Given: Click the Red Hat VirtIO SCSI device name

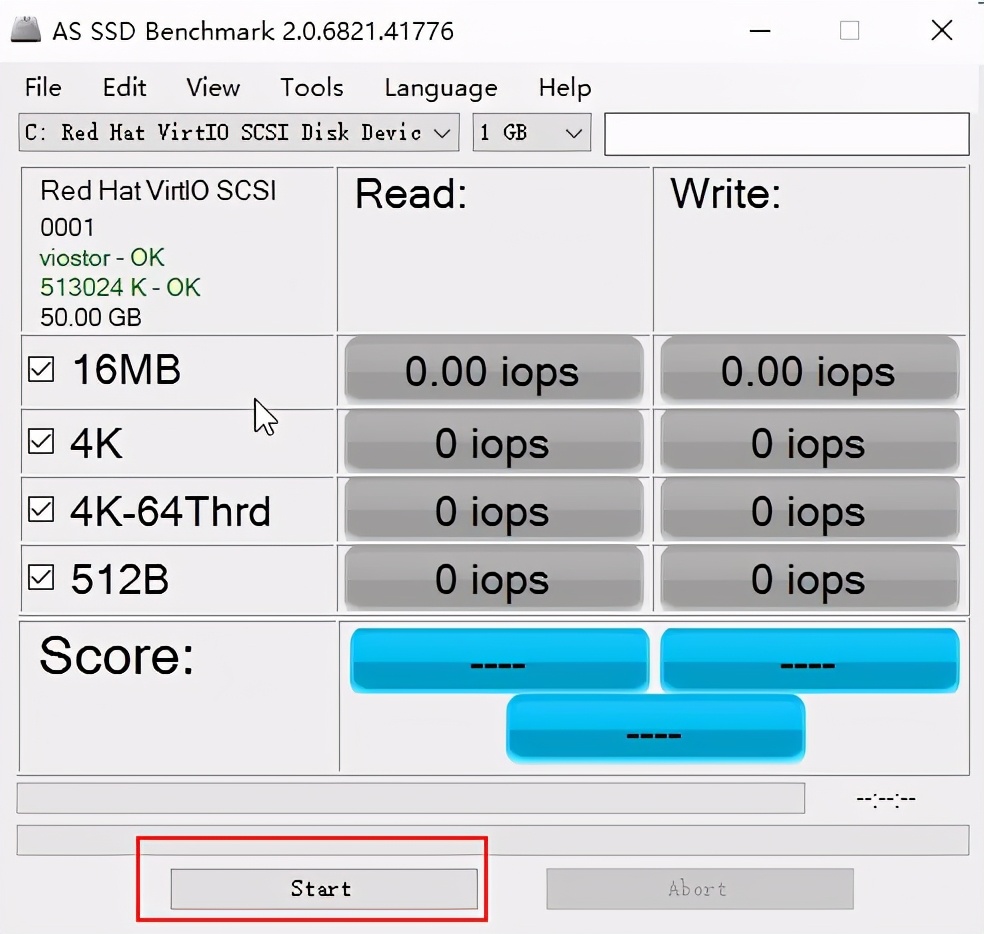Looking at the screenshot, I should 158,191.
